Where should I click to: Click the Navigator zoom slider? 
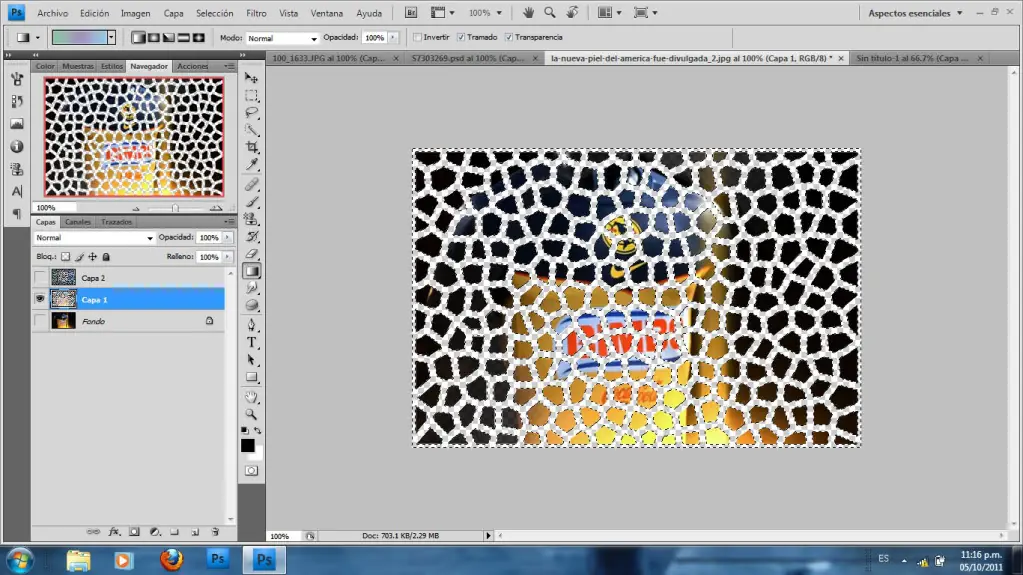click(175, 208)
